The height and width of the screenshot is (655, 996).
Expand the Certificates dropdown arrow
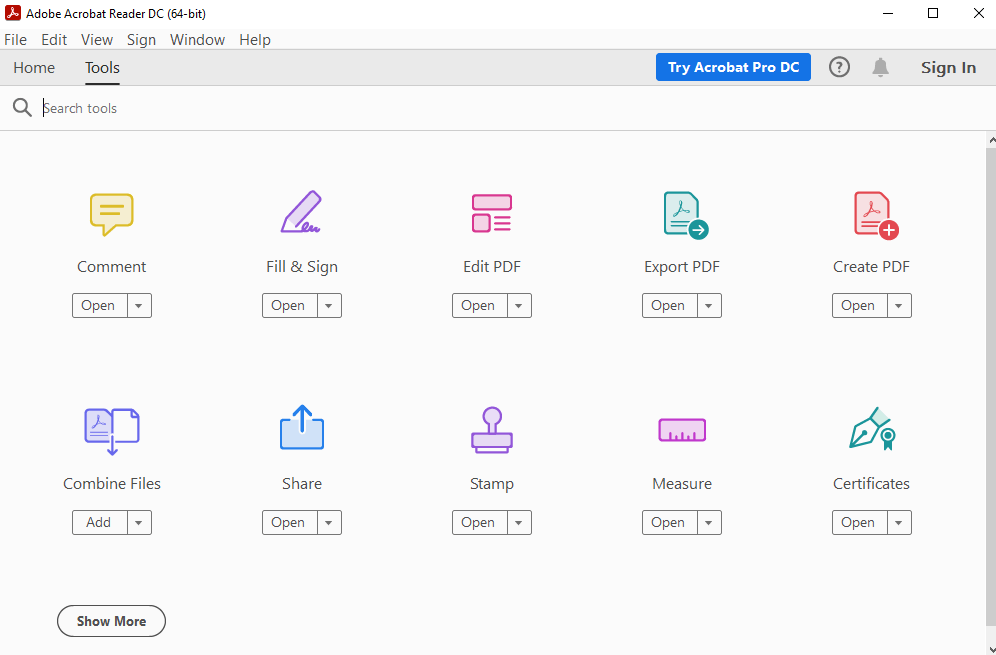(x=899, y=522)
